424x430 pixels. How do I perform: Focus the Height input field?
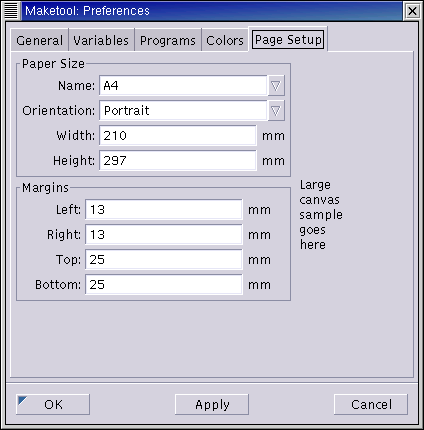[178, 161]
